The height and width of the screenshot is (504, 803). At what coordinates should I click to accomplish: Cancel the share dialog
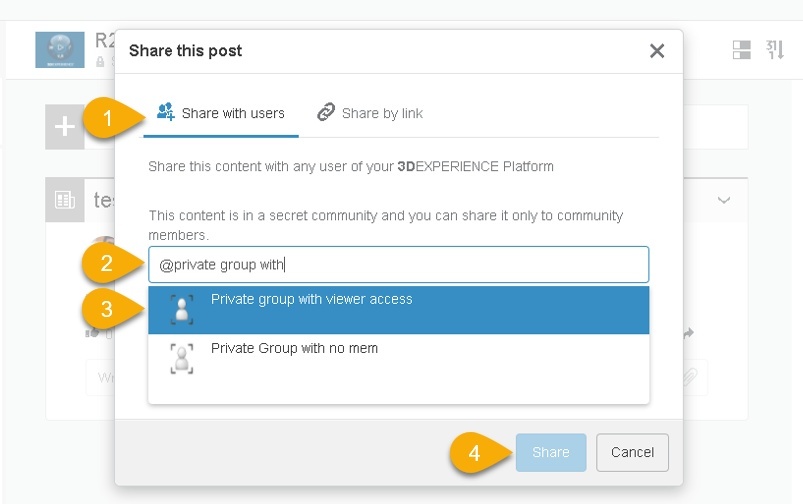click(632, 452)
